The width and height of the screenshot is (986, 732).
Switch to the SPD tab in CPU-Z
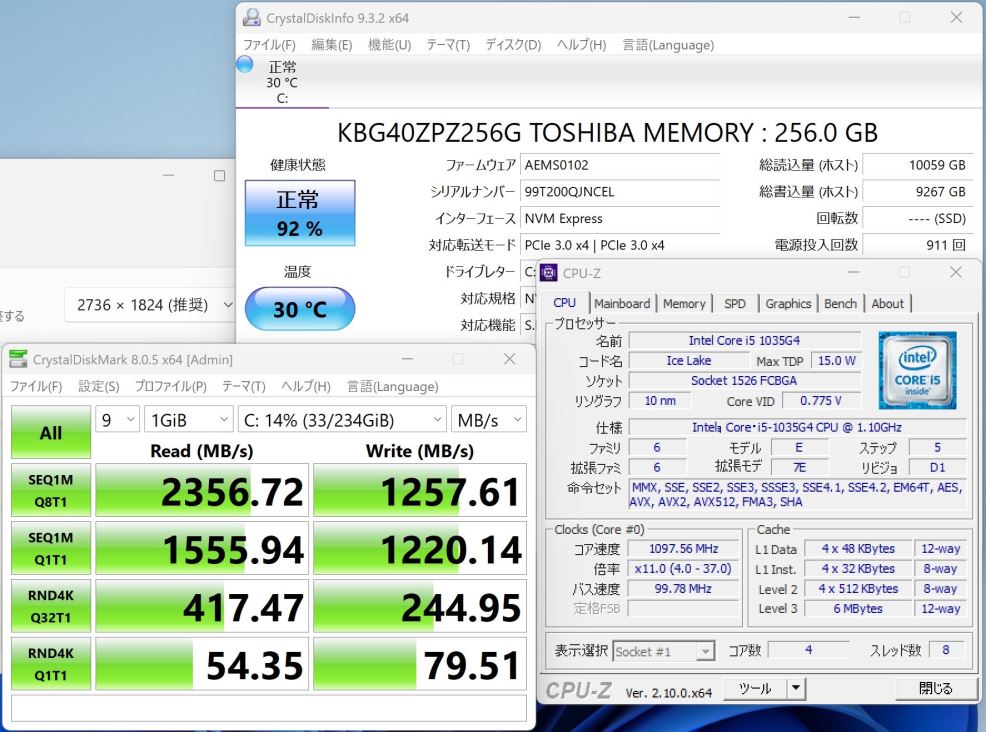tap(734, 304)
